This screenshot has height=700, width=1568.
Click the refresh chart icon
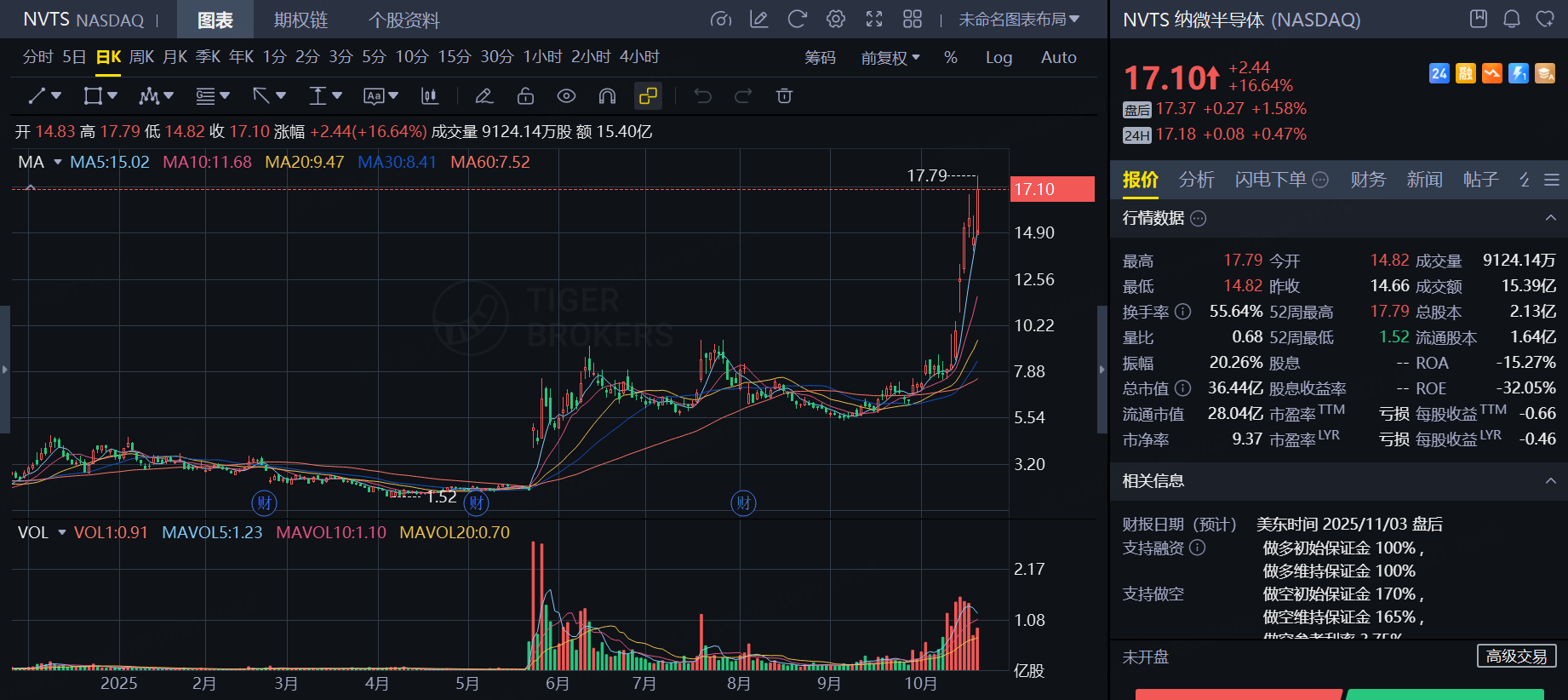point(797,19)
